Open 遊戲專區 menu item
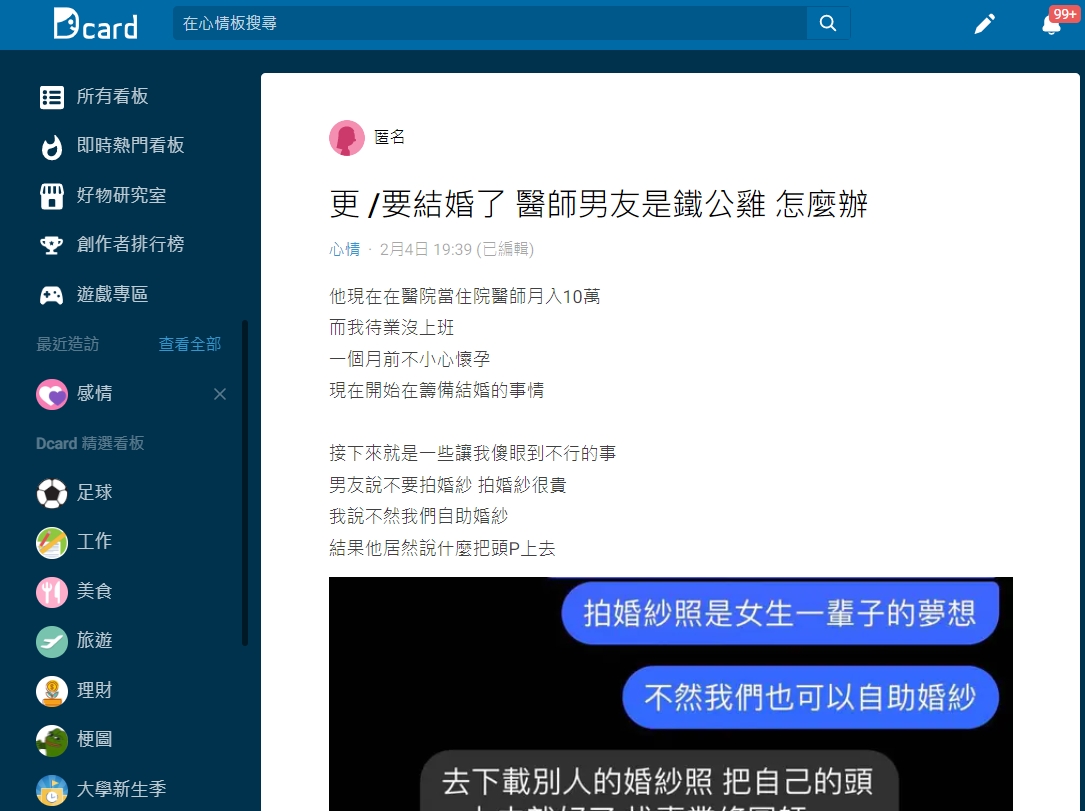The height and width of the screenshot is (811, 1085). 112,295
